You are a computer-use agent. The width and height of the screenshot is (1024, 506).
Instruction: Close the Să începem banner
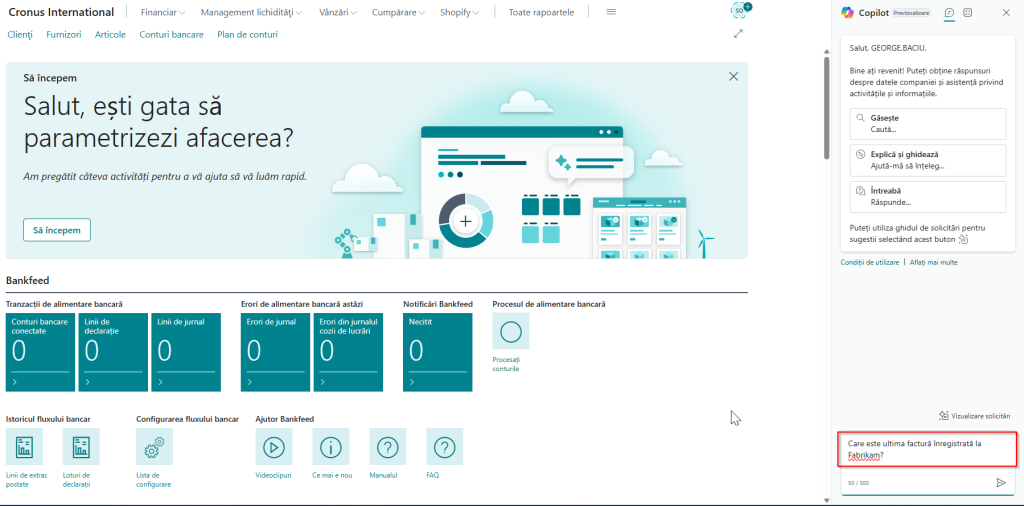pos(733,76)
